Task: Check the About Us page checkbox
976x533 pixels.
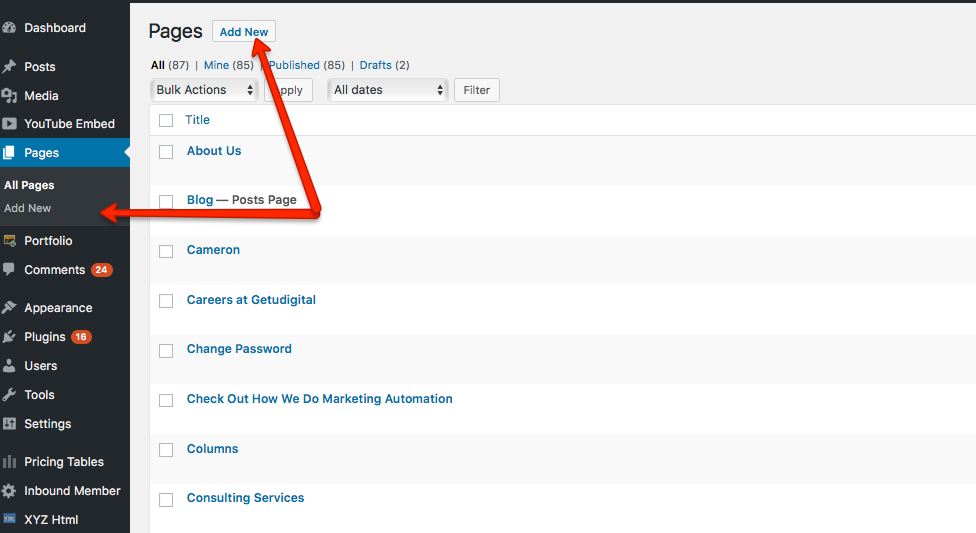Action: 166,152
